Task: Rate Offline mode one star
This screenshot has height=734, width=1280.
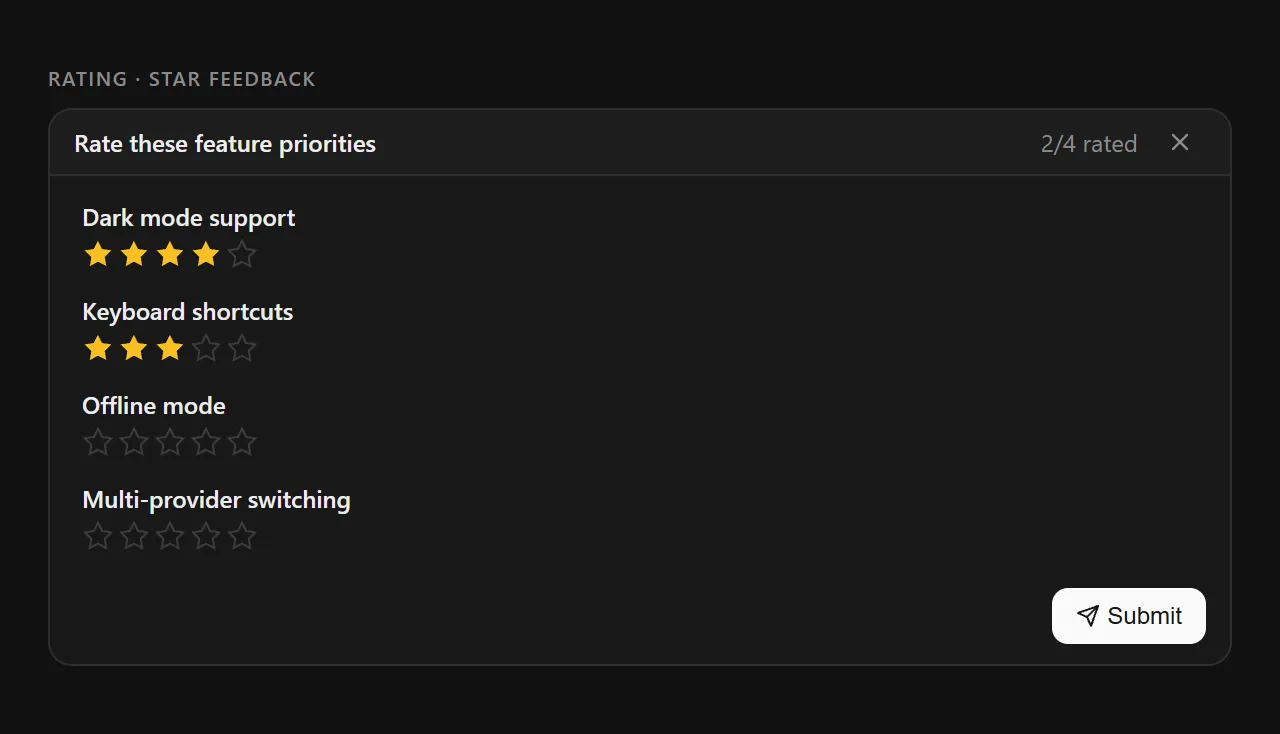Action: [98, 443]
